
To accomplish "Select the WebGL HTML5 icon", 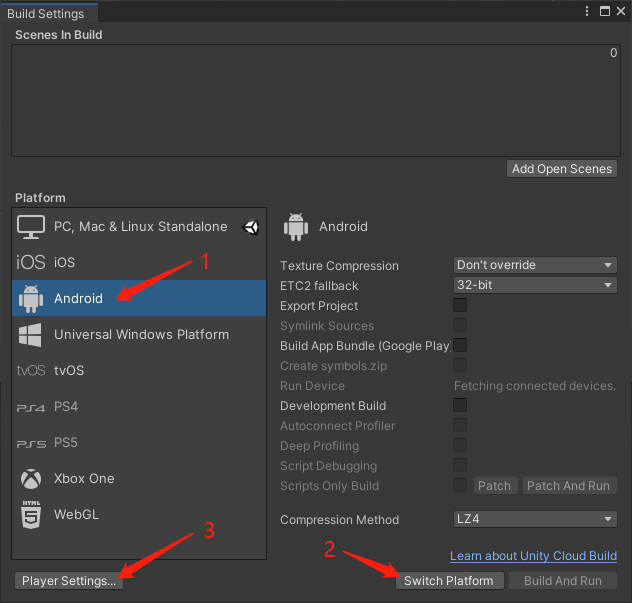I will 31,515.
